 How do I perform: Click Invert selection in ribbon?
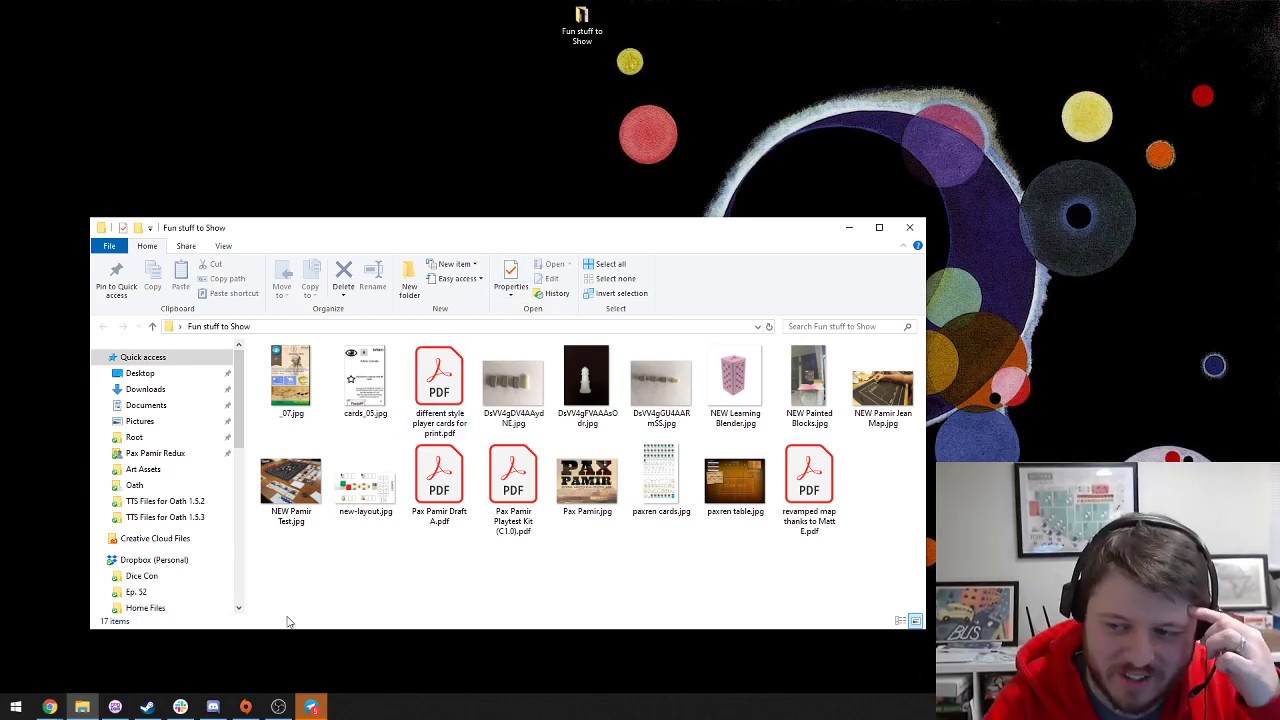coord(615,293)
